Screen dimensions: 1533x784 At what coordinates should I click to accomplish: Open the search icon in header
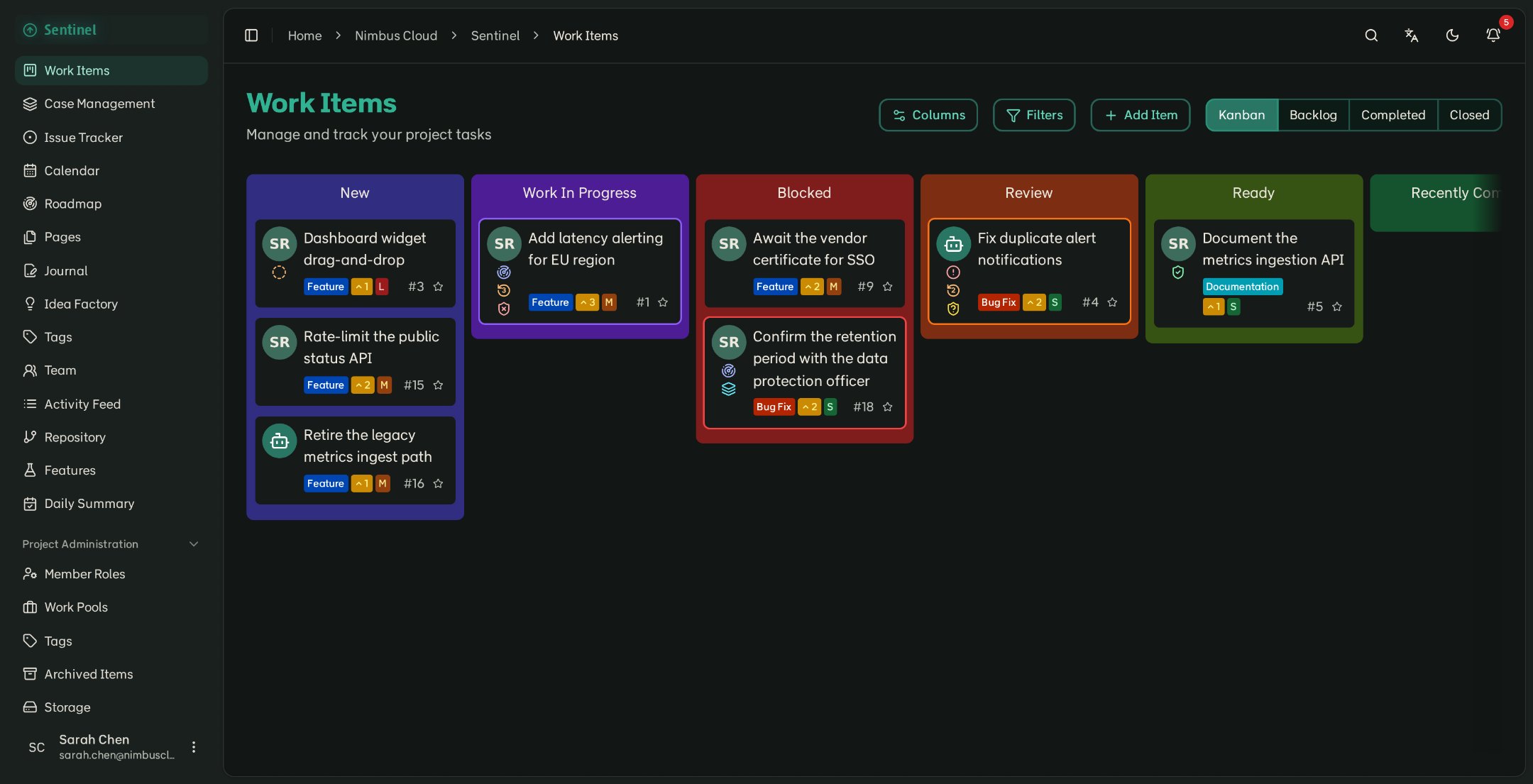pyautogui.click(x=1371, y=35)
